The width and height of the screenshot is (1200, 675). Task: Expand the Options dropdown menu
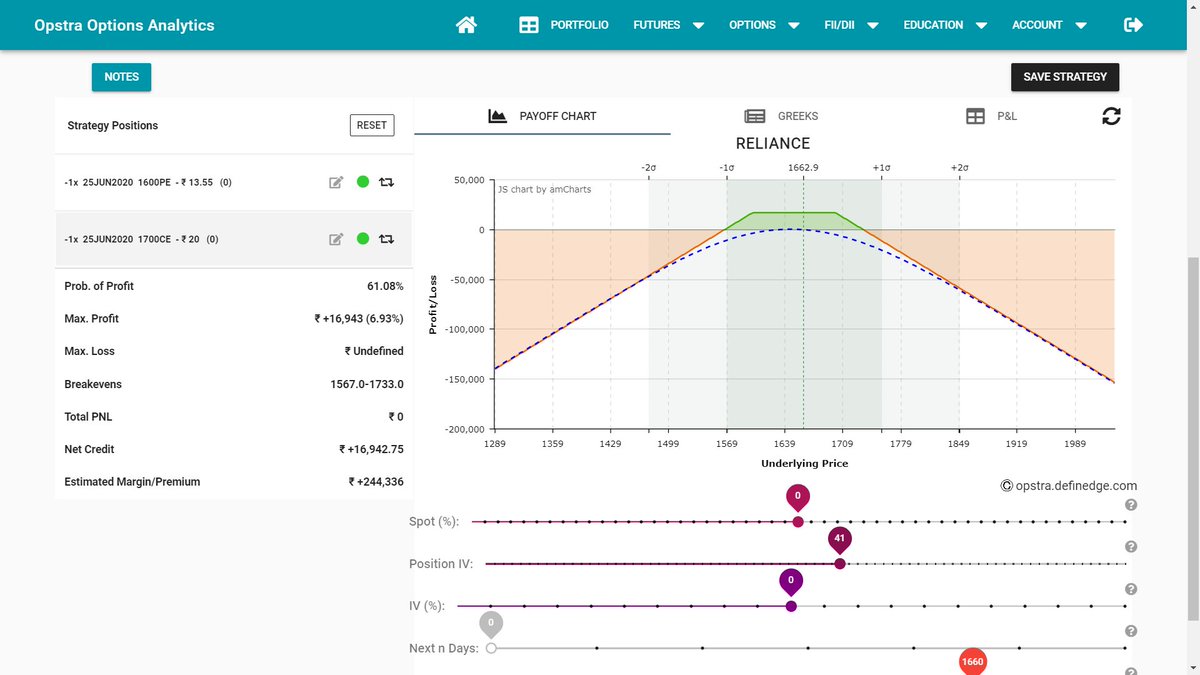[765, 25]
